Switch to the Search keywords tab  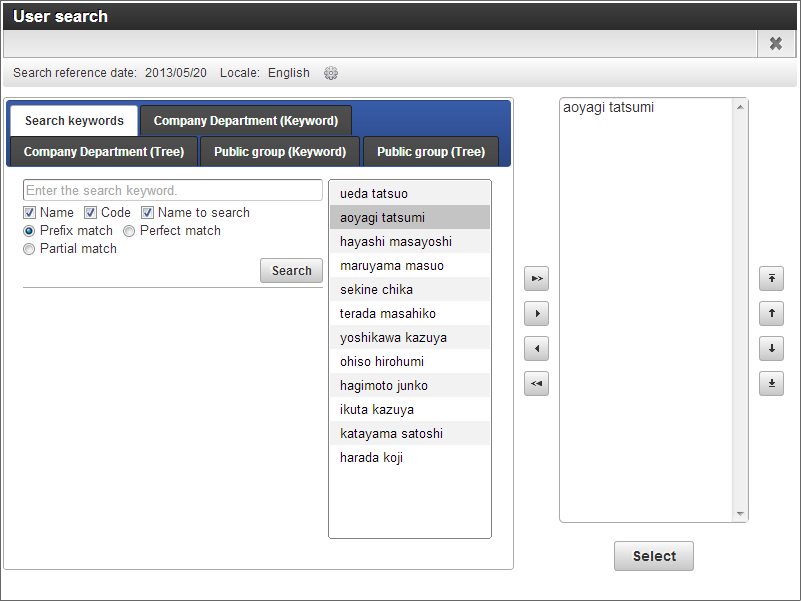(x=74, y=121)
